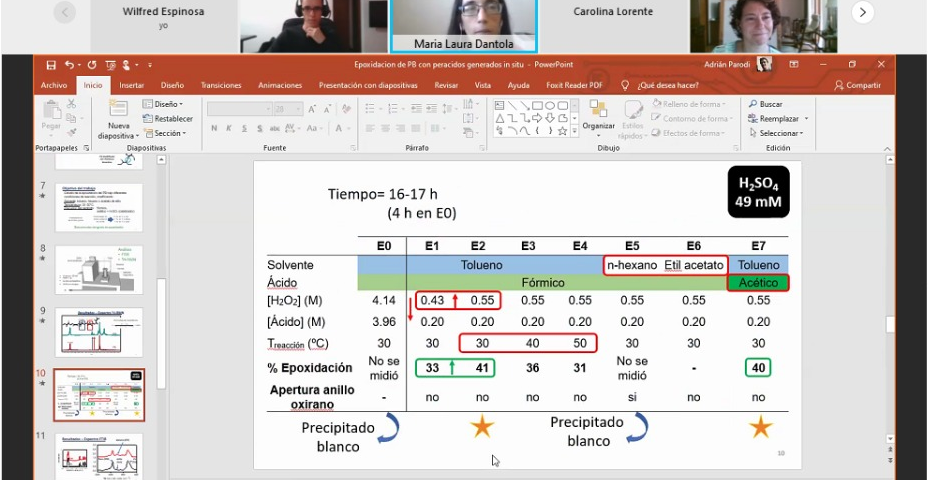This screenshot has height=480, width=928.
Task: Click the Undo arrow icon
Action: tap(68, 64)
